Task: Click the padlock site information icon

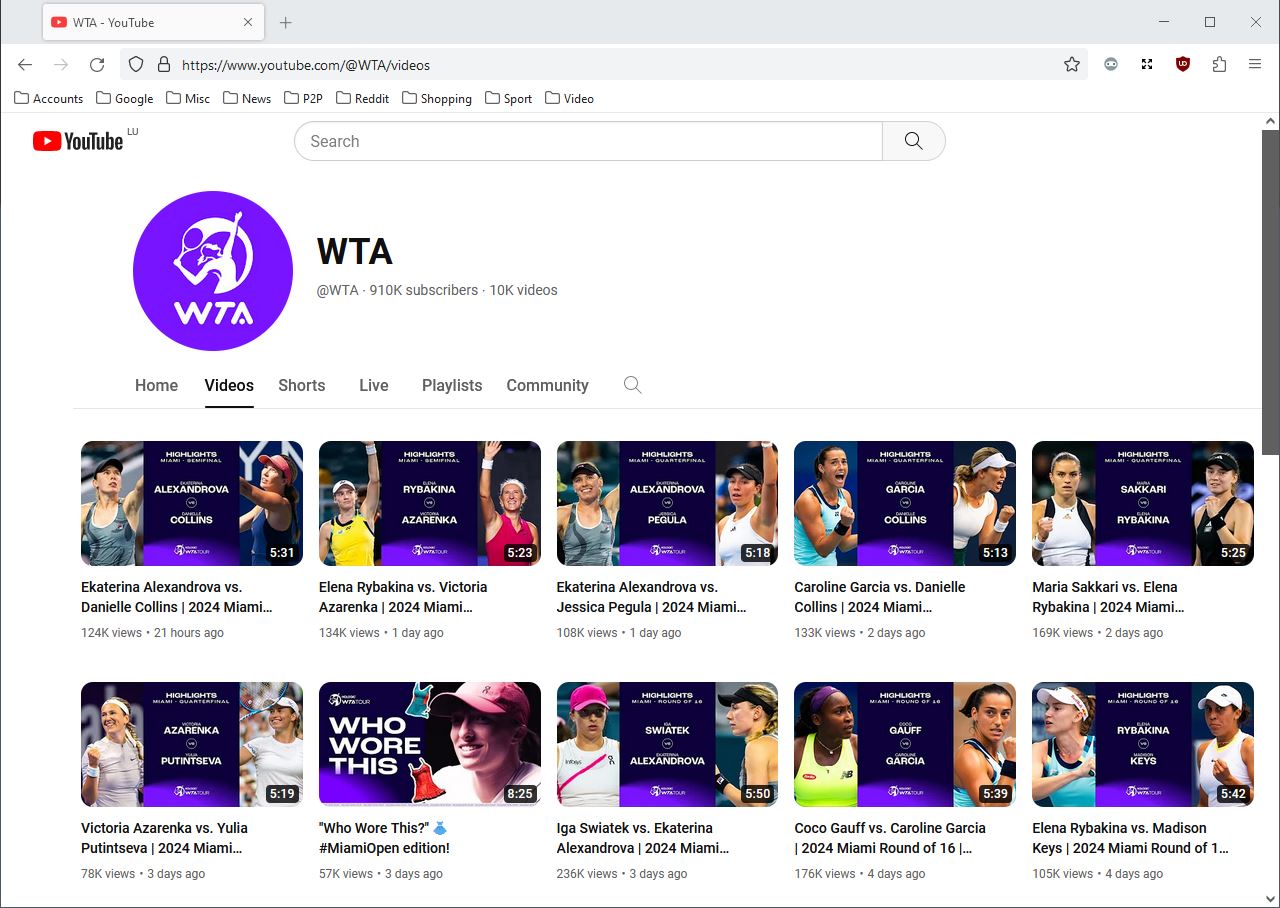Action: [x=164, y=65]
